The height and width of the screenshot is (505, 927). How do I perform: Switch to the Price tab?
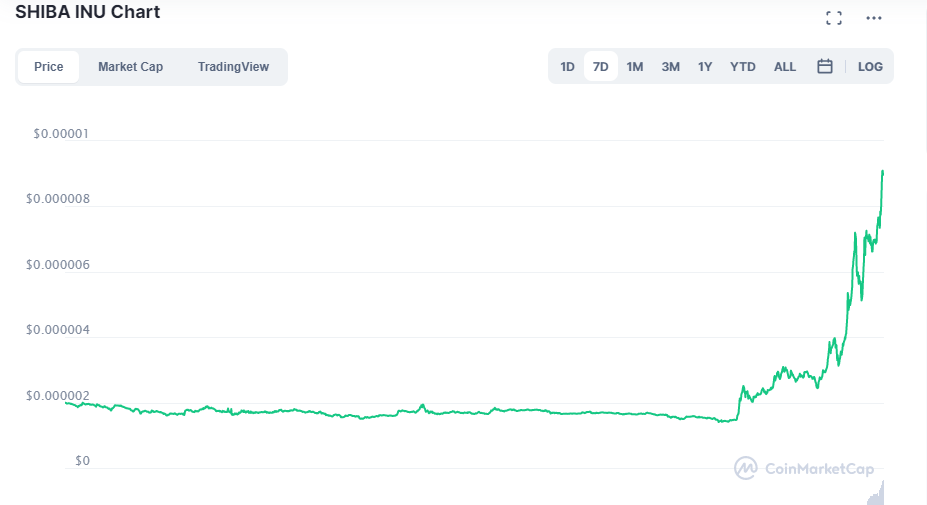point(48,67)
